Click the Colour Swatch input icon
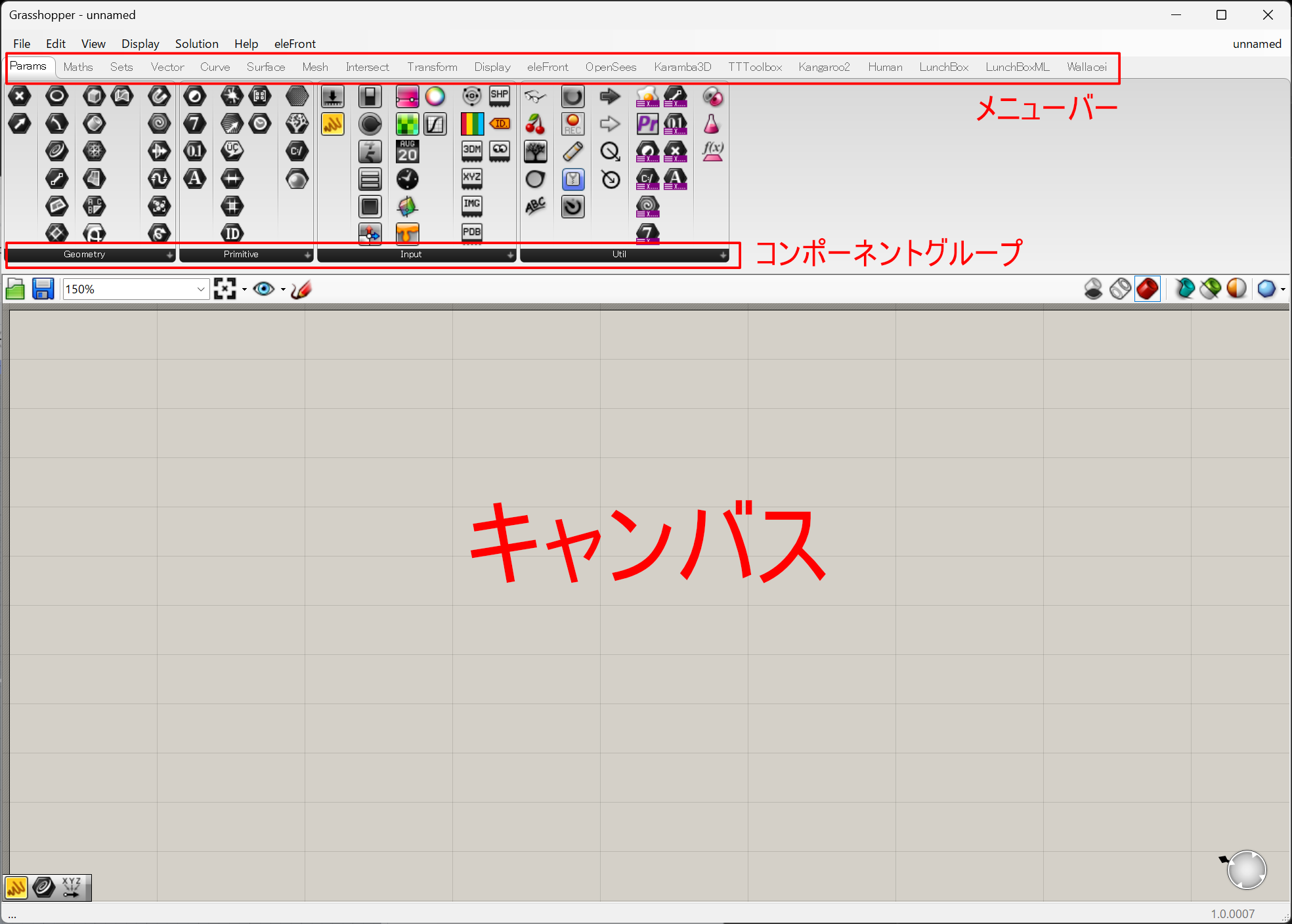The image size is (1292, 924). click(x=435, y=97)
